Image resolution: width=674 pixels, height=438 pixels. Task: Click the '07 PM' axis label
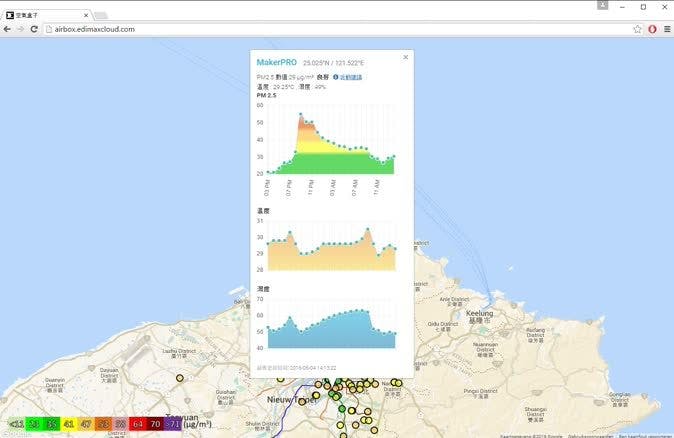288,188
